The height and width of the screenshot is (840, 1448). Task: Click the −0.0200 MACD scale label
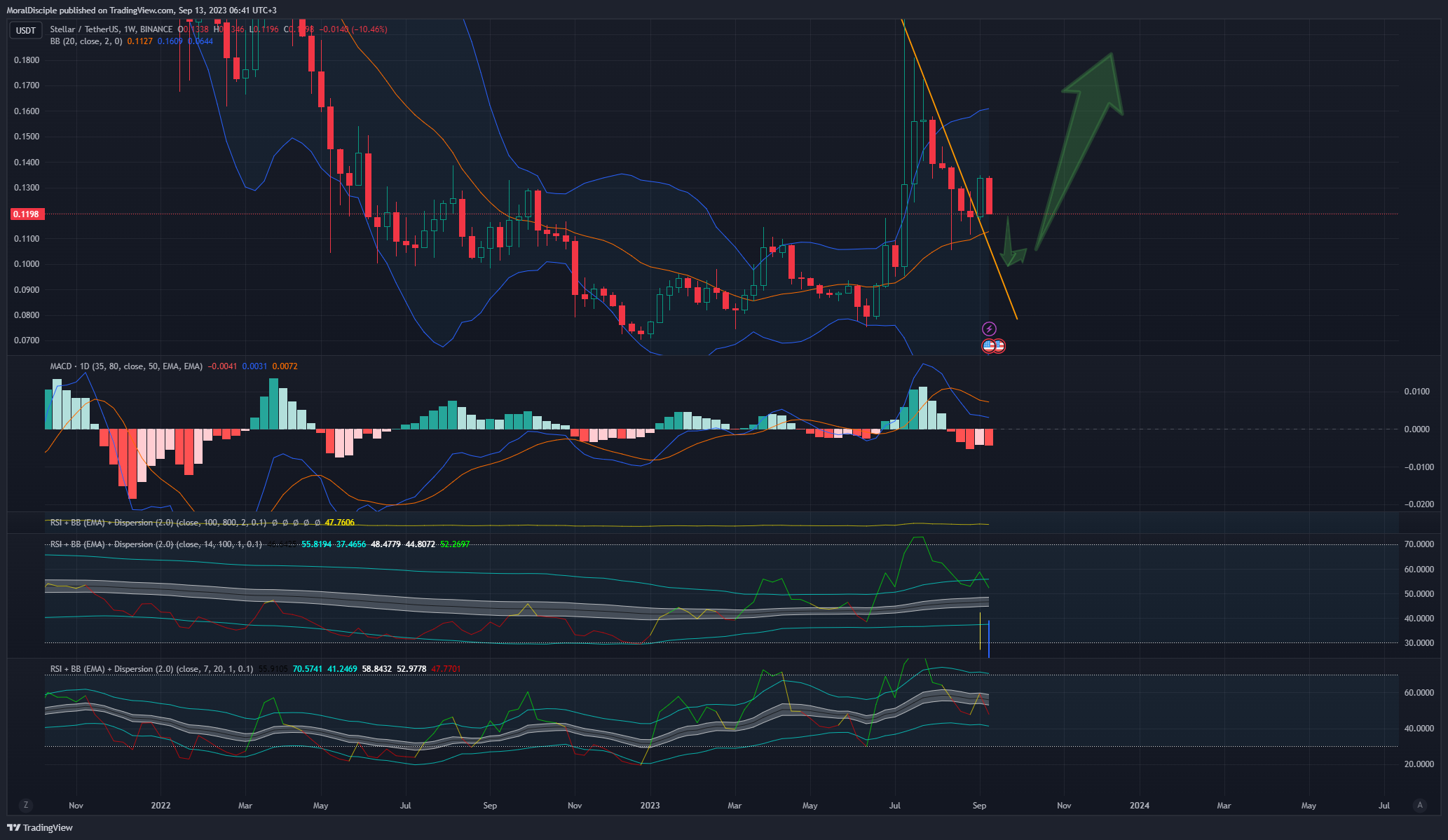click(1419, 504)
